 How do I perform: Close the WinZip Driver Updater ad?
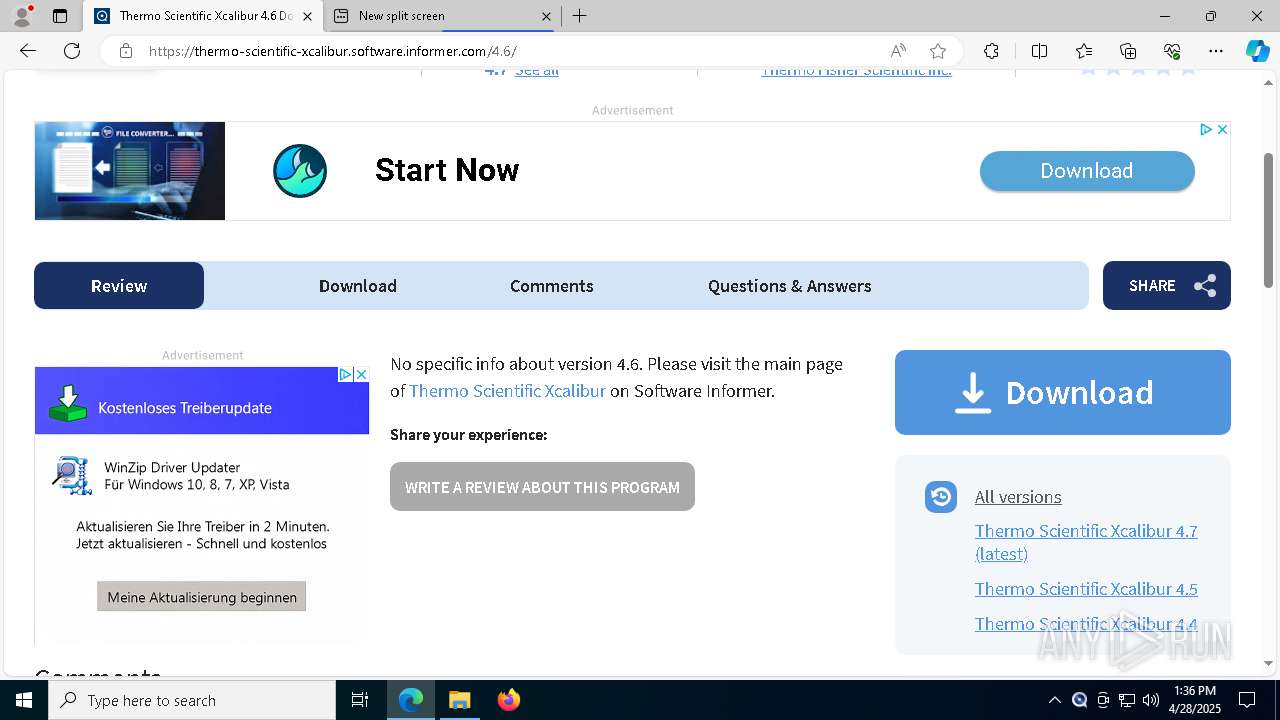[362, 374]
